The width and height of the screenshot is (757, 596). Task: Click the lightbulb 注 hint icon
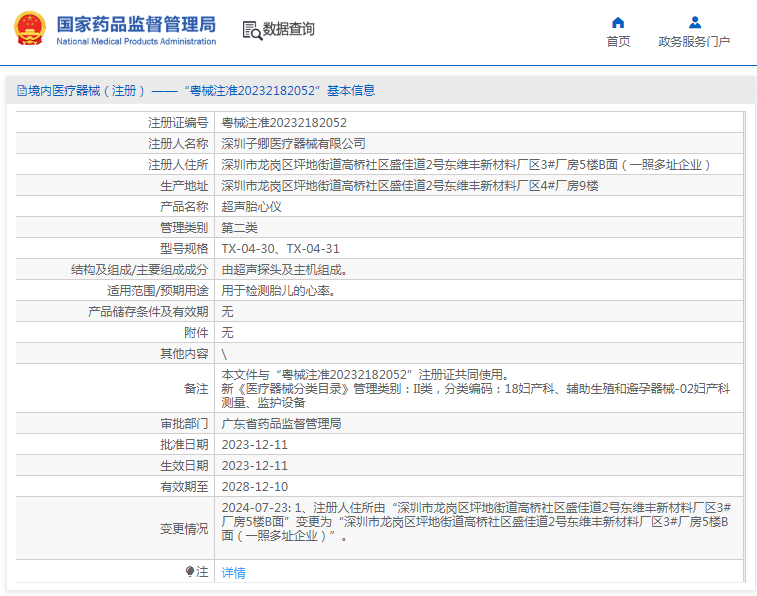[190, 572]
